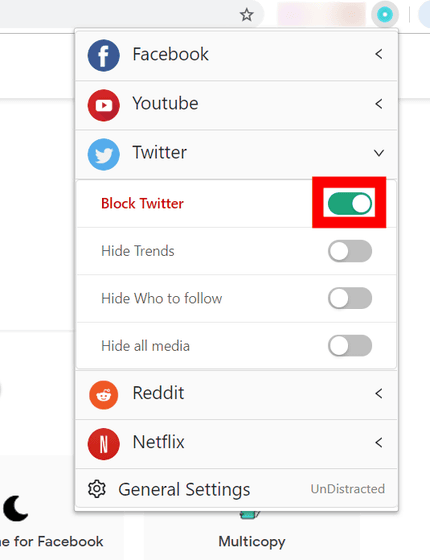Expand the Youtube section arrow
This screenshot has height=560, width=430.
[x=379, y=104]
